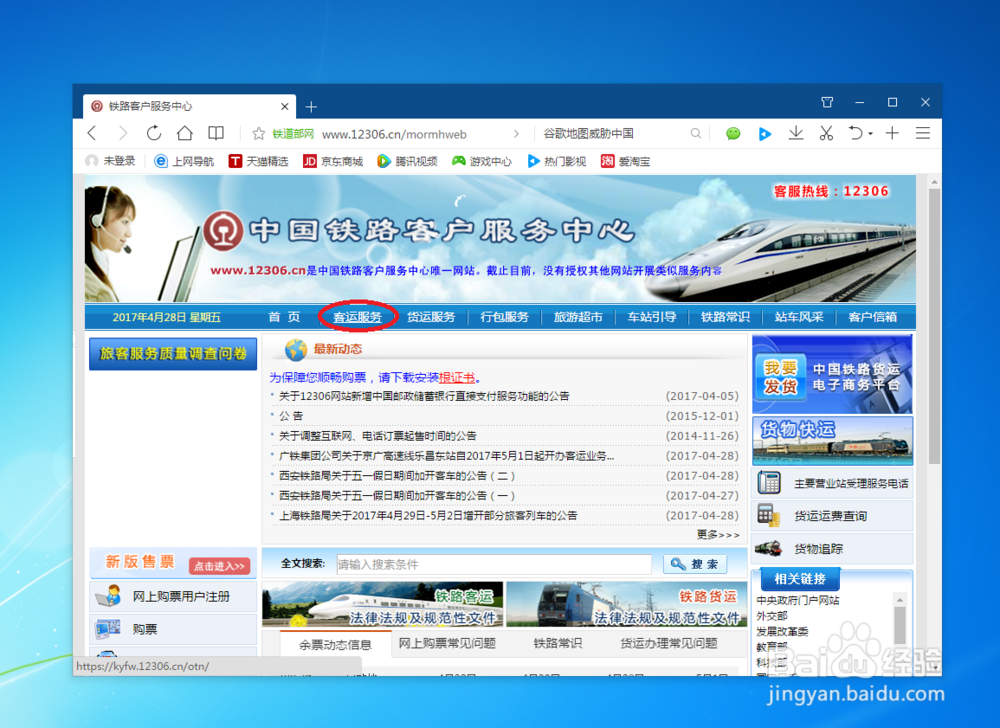Viewport: 1000px width, 728px height.
Task: Open the 货物追踪 link
Action: (832, 548)
